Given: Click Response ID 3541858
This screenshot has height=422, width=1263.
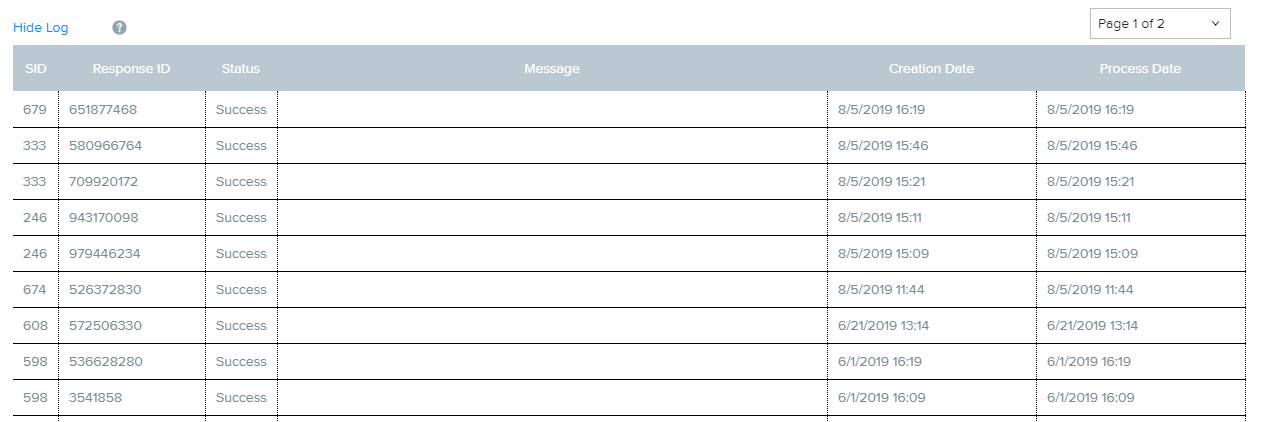Looking at the screenshot, I should [x=96, y=398].
